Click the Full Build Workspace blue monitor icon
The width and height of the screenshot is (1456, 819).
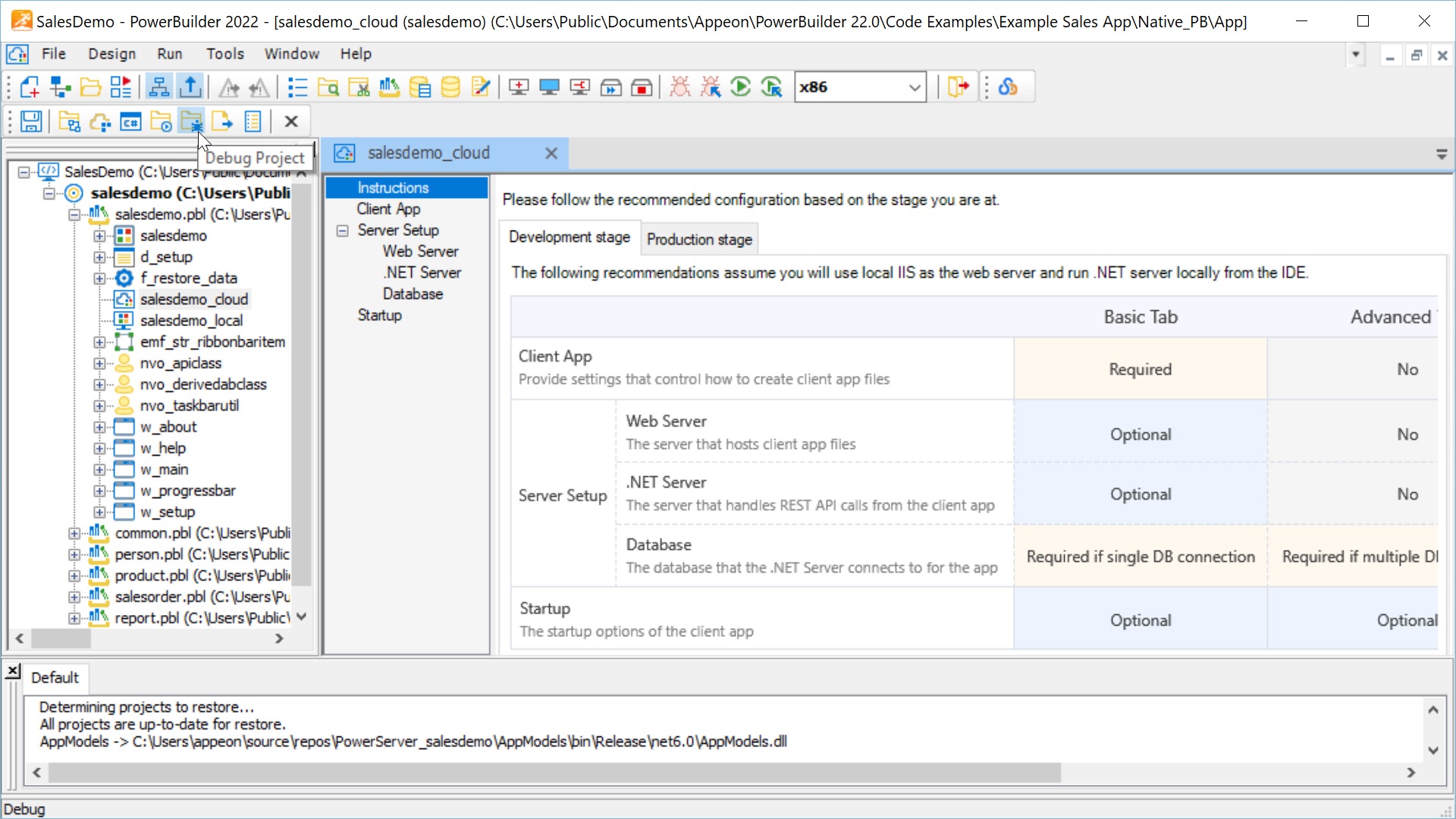pos(549,87)
